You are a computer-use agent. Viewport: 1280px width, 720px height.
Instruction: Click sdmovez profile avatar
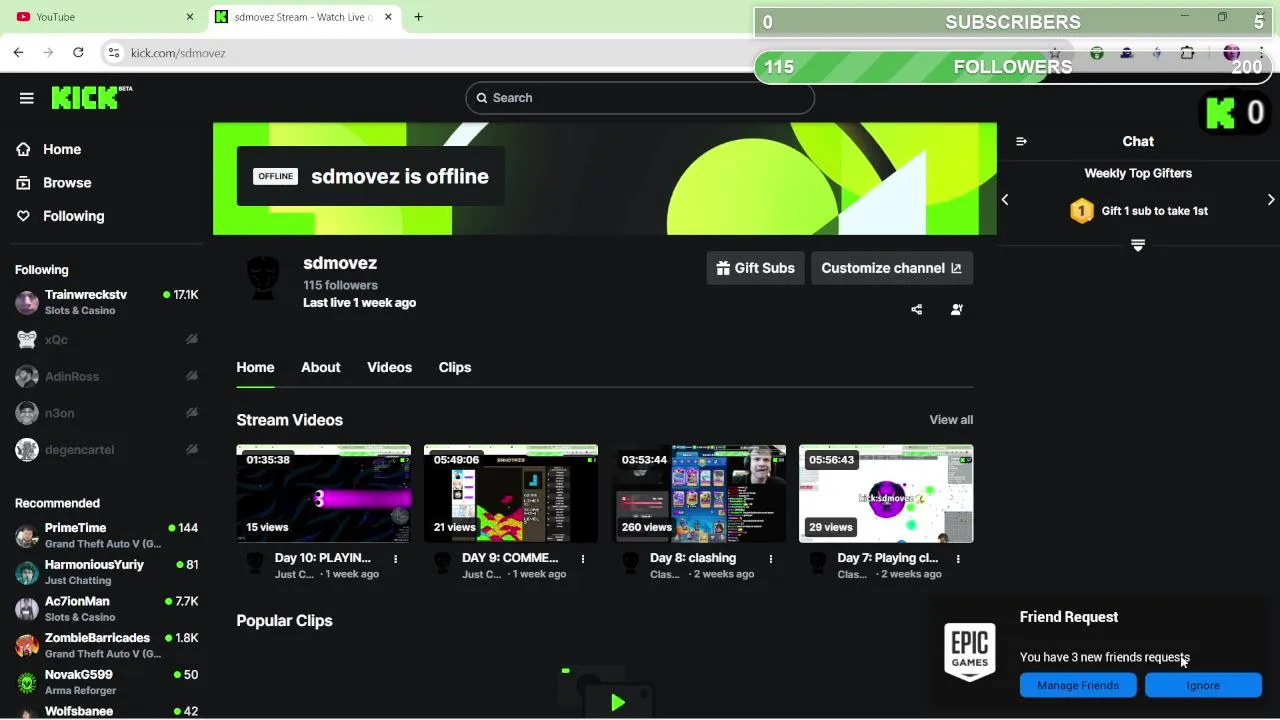pyautogui.click(x=264, y=277)
